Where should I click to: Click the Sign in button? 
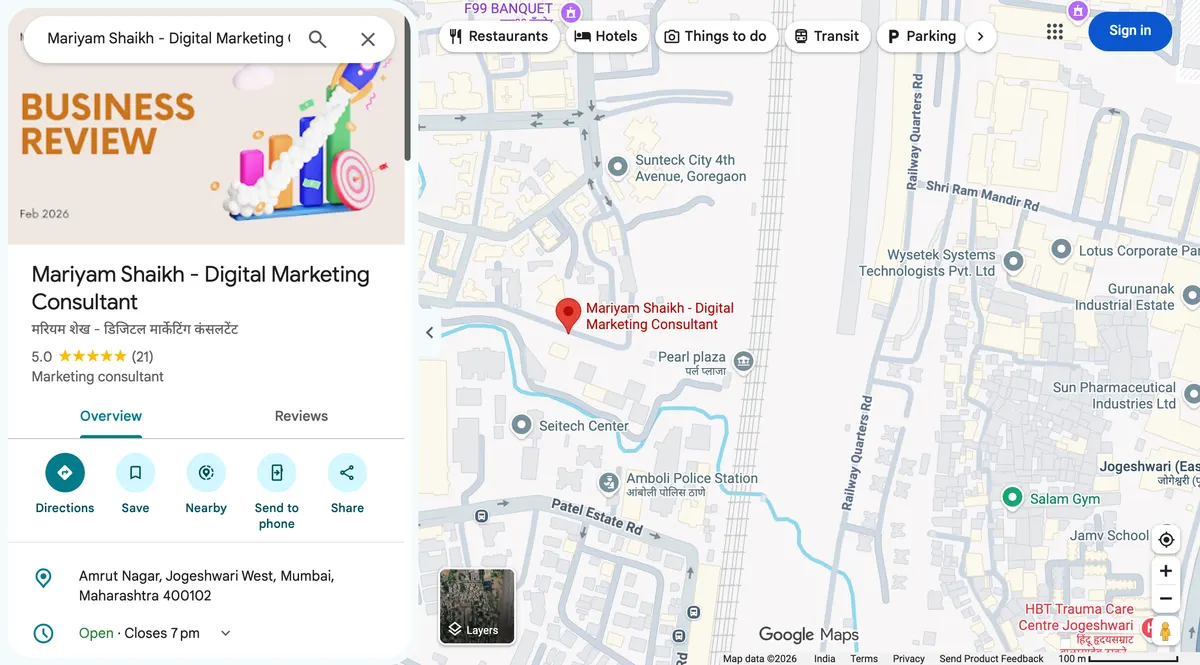(x=1130, y=31)
